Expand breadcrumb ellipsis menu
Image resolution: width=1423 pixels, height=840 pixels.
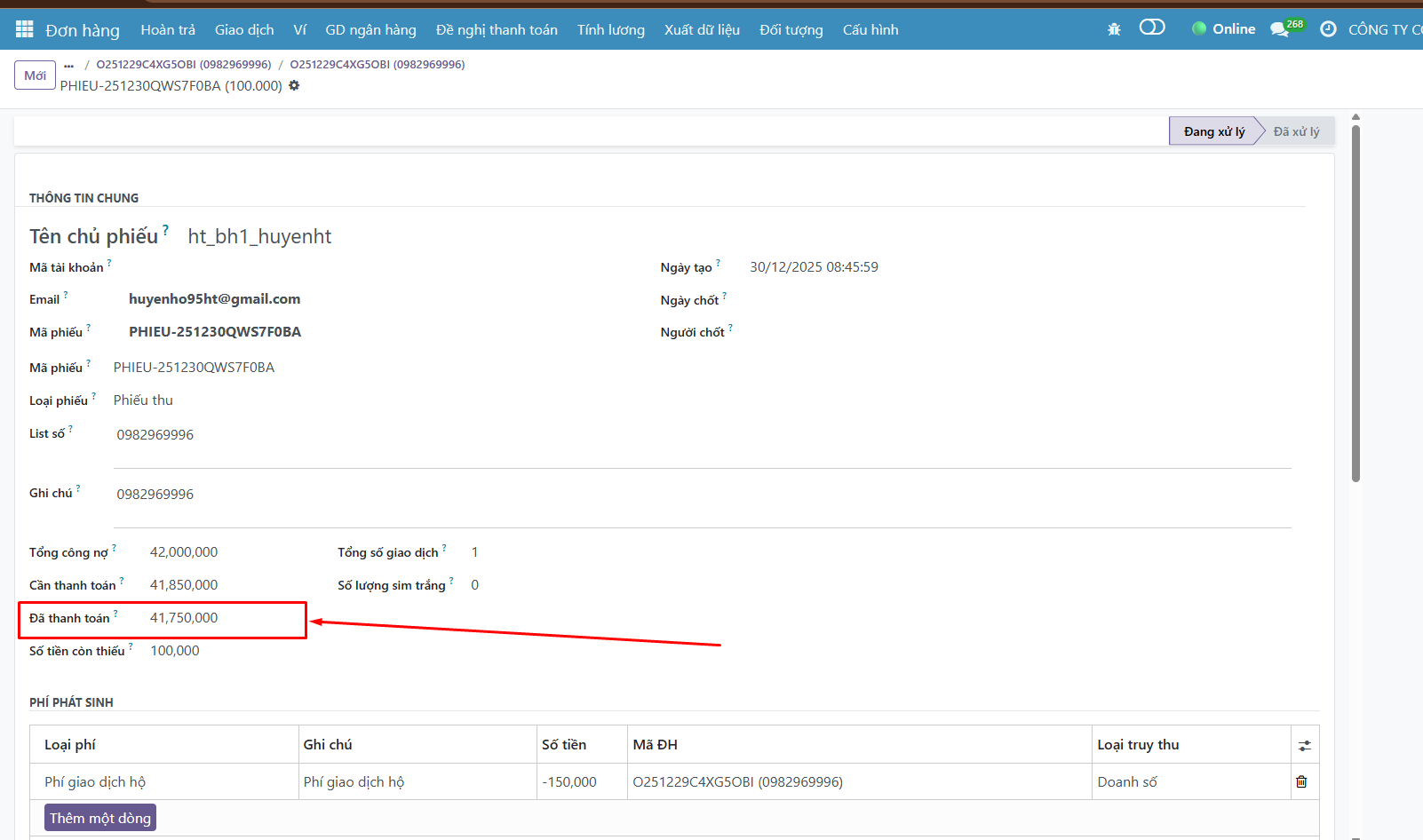pyautogui.click(x=69, y=65)
